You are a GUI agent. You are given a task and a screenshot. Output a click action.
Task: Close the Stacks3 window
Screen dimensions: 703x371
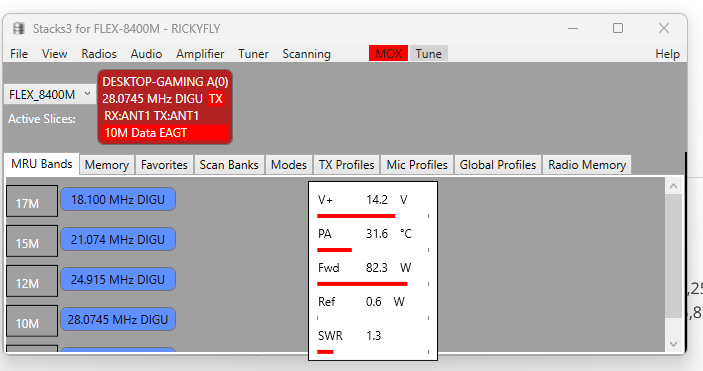click(664, 28)
